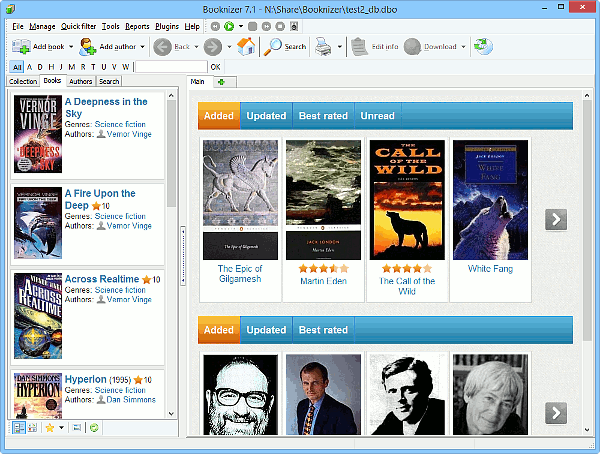The height and width of the screenshot is (454, 600).
Task: Toggle the All alphabet filter
Action: point(17,67)
